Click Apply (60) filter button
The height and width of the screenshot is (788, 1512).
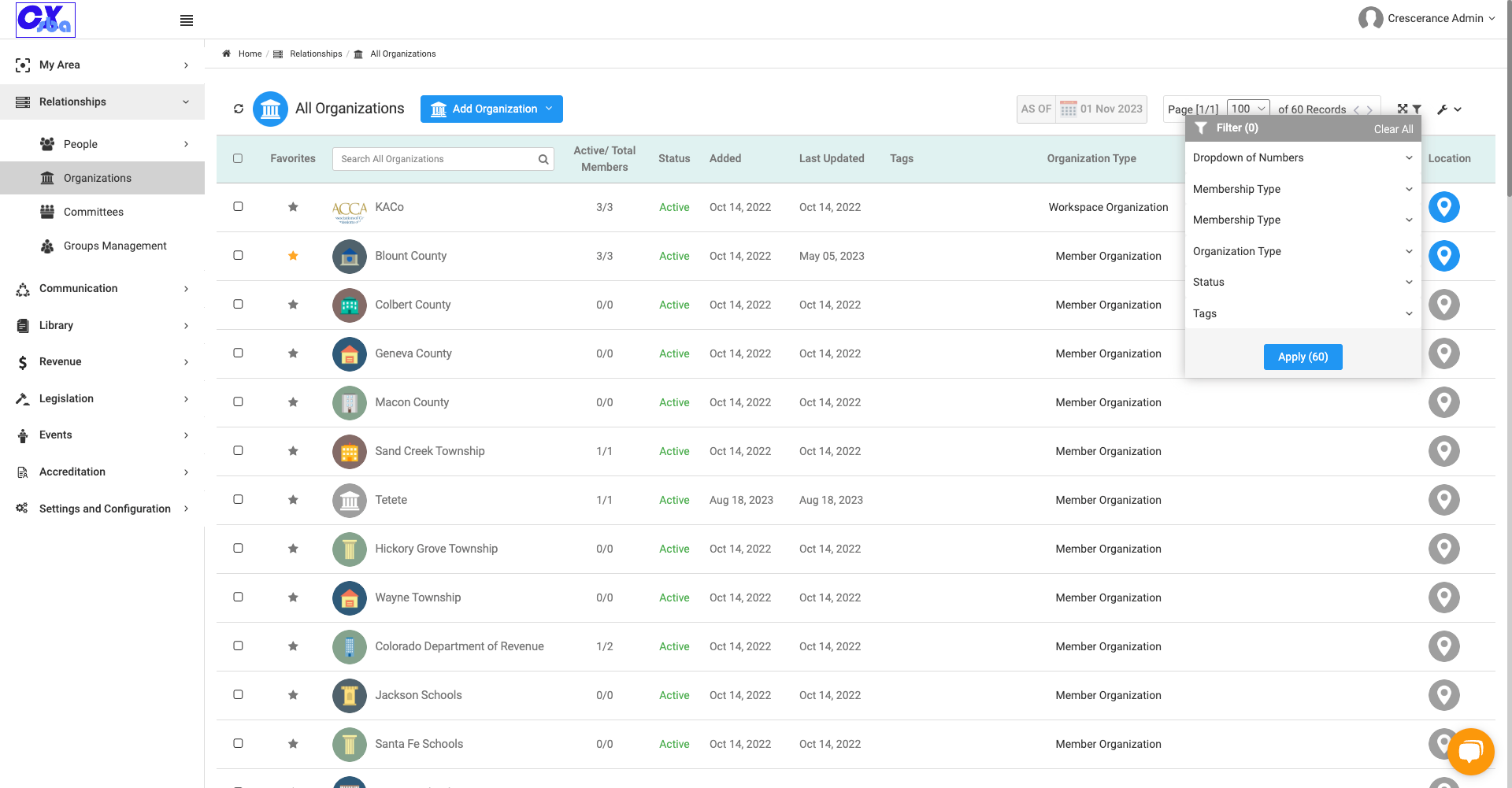coord(1303,357)
